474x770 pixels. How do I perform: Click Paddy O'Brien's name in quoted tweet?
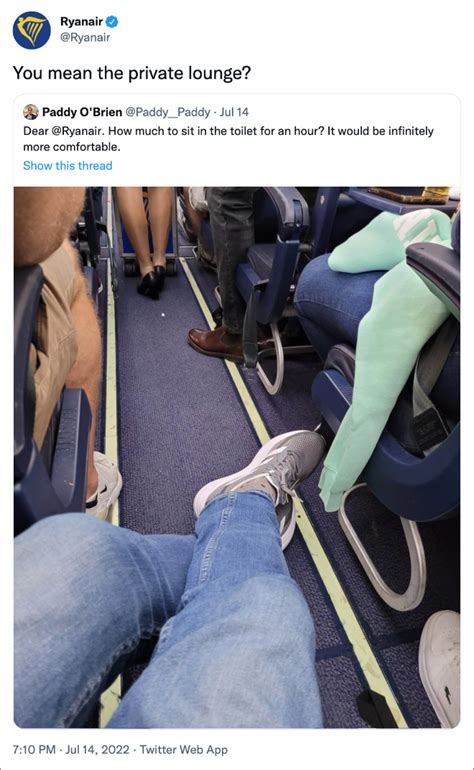point(82,112)
